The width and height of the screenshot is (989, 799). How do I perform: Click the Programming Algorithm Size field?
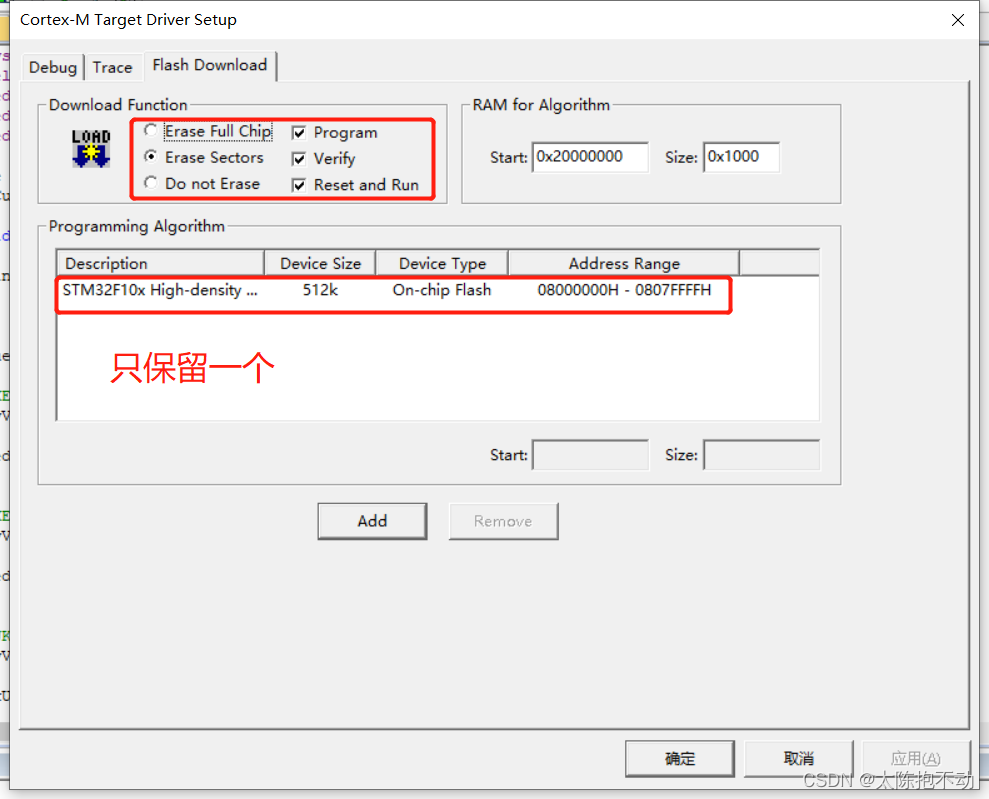click(x=762, y=455)
